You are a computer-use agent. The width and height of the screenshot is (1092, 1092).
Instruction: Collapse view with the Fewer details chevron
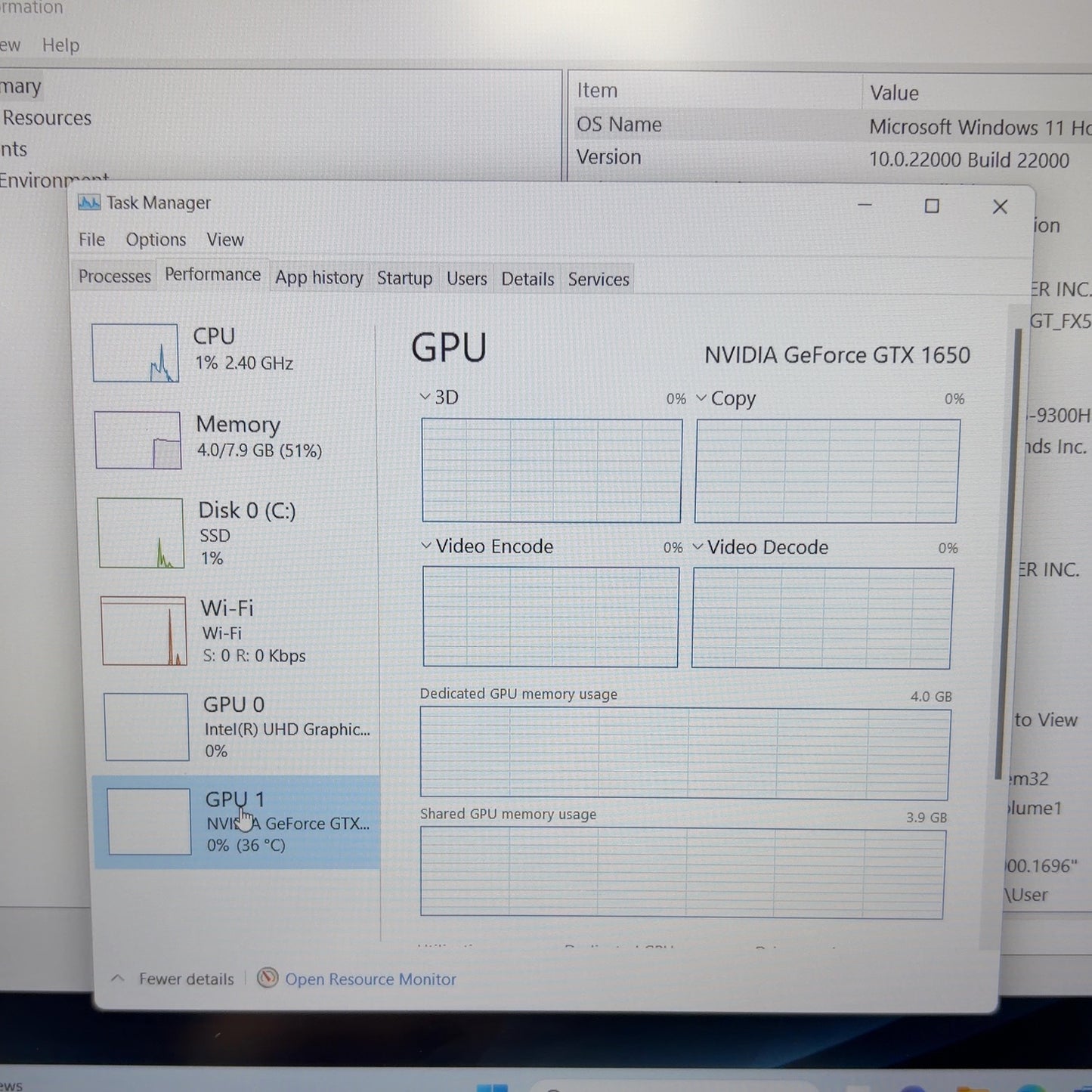(x=118, y=978)
